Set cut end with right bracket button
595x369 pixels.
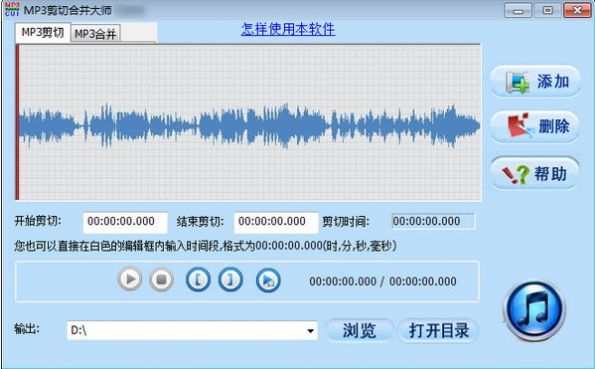click(230, 280)
